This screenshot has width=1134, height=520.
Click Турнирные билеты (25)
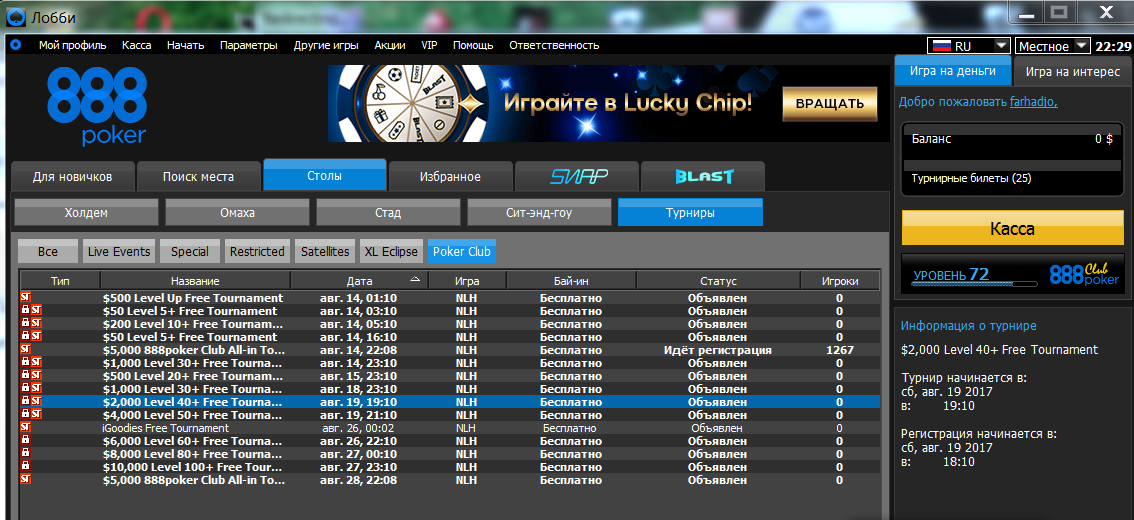click(x=971, y=177)
